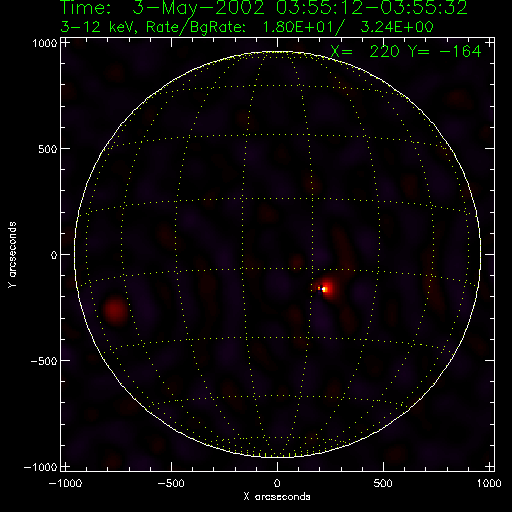The image size is (512, 512).
Task: Click the north pole of the solar grid
Action: (277, 52)
